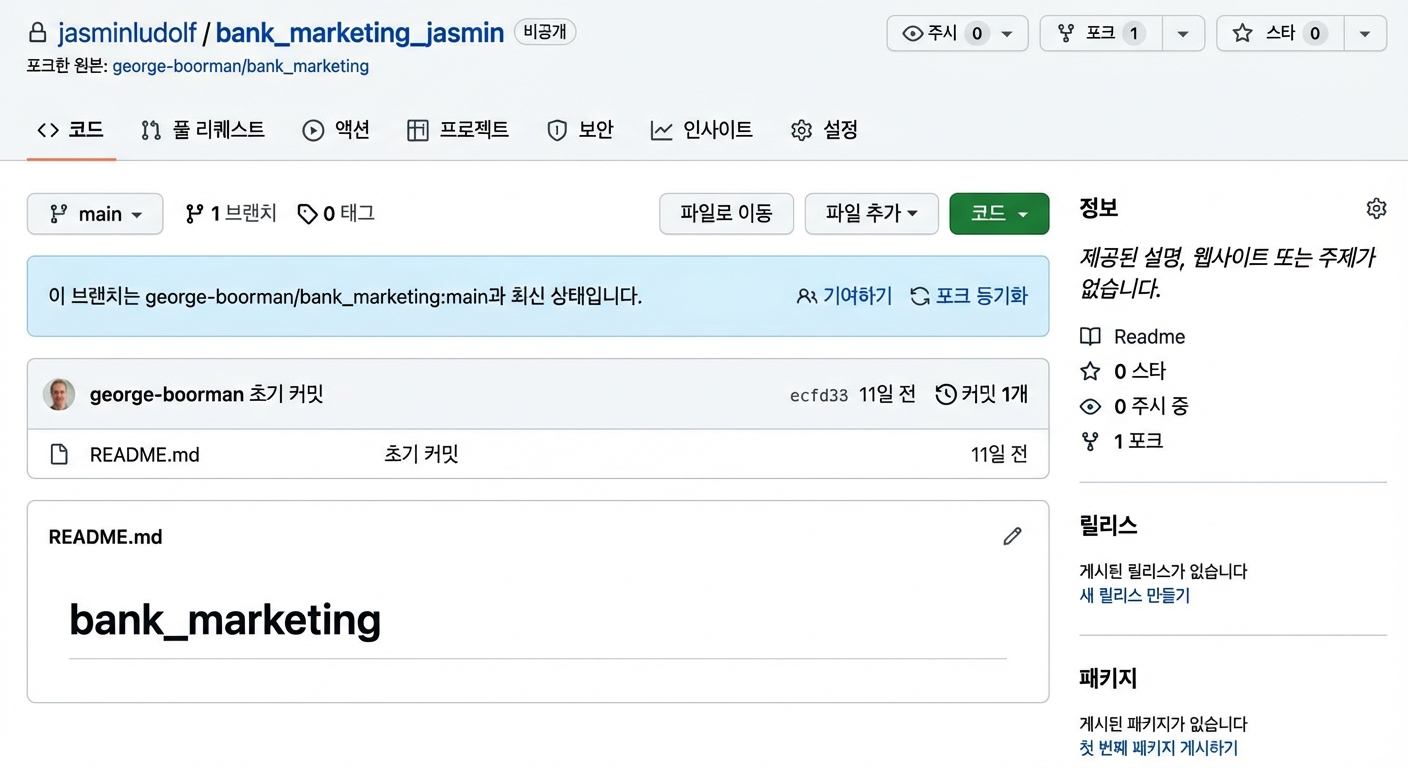Click 포크 동기화 to sync fork
The image size is (1408, 768).
[x=969, y=296]
